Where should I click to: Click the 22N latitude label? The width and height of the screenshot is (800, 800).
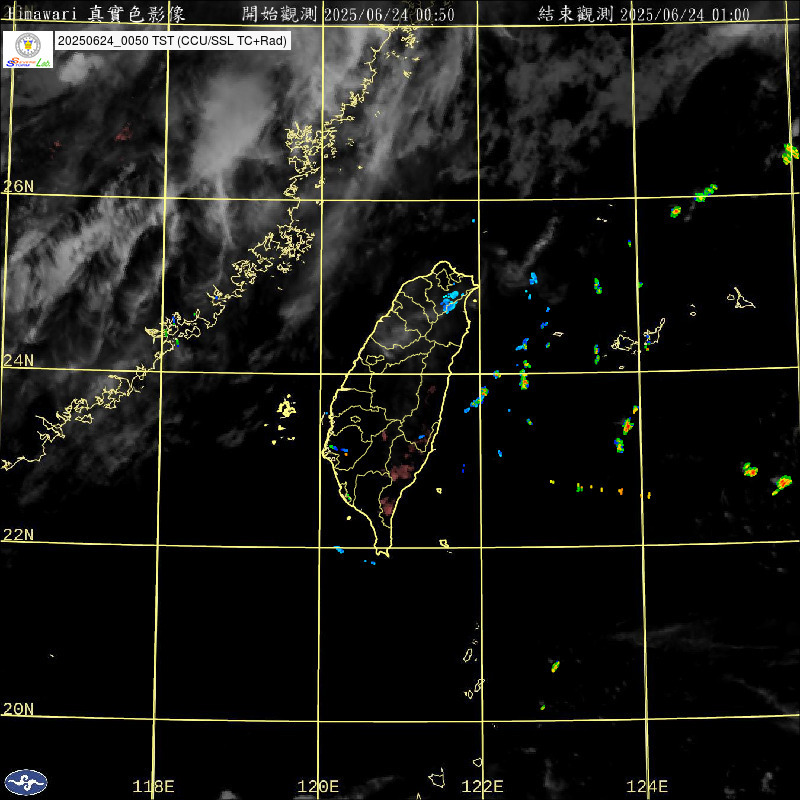[18, 535]
